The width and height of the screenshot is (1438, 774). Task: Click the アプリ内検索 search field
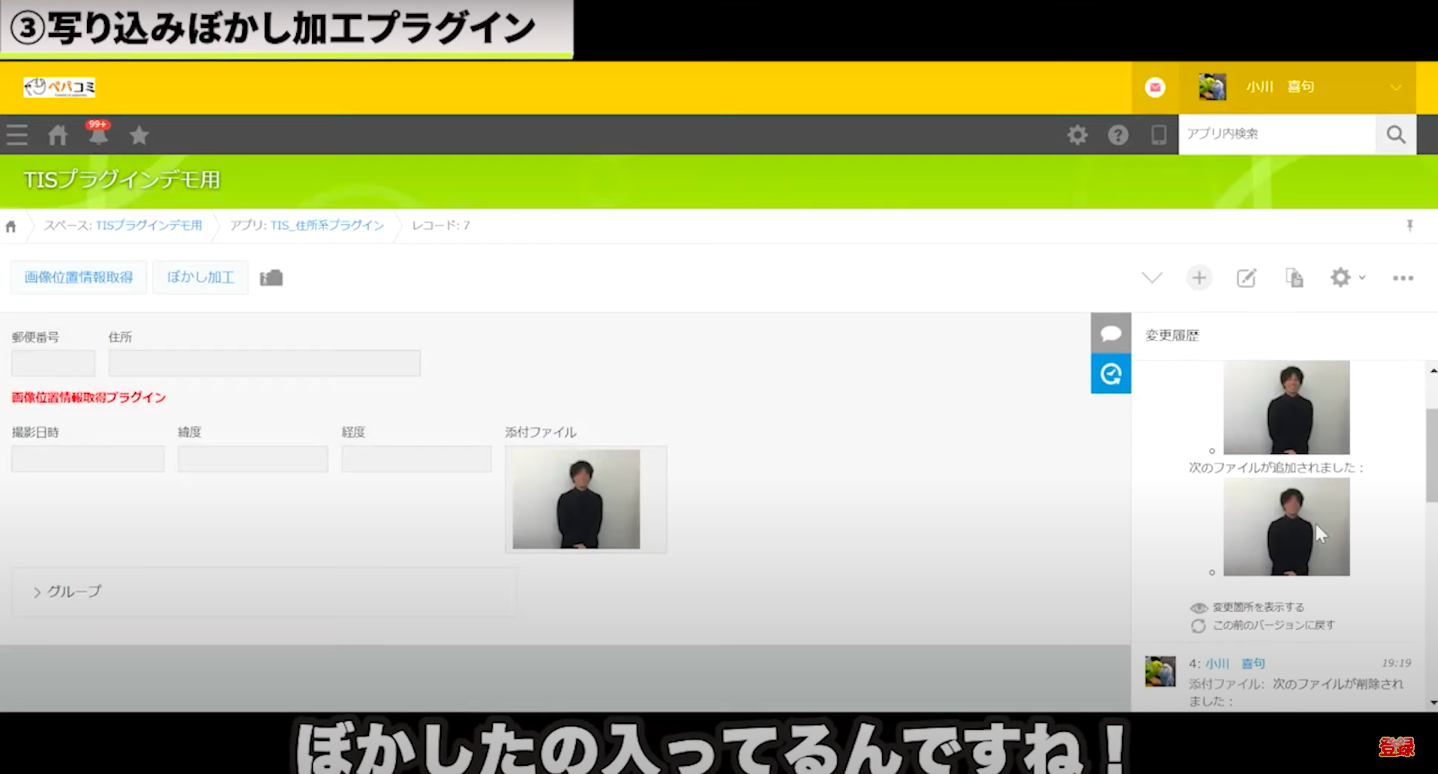(x=1276, y=134)
